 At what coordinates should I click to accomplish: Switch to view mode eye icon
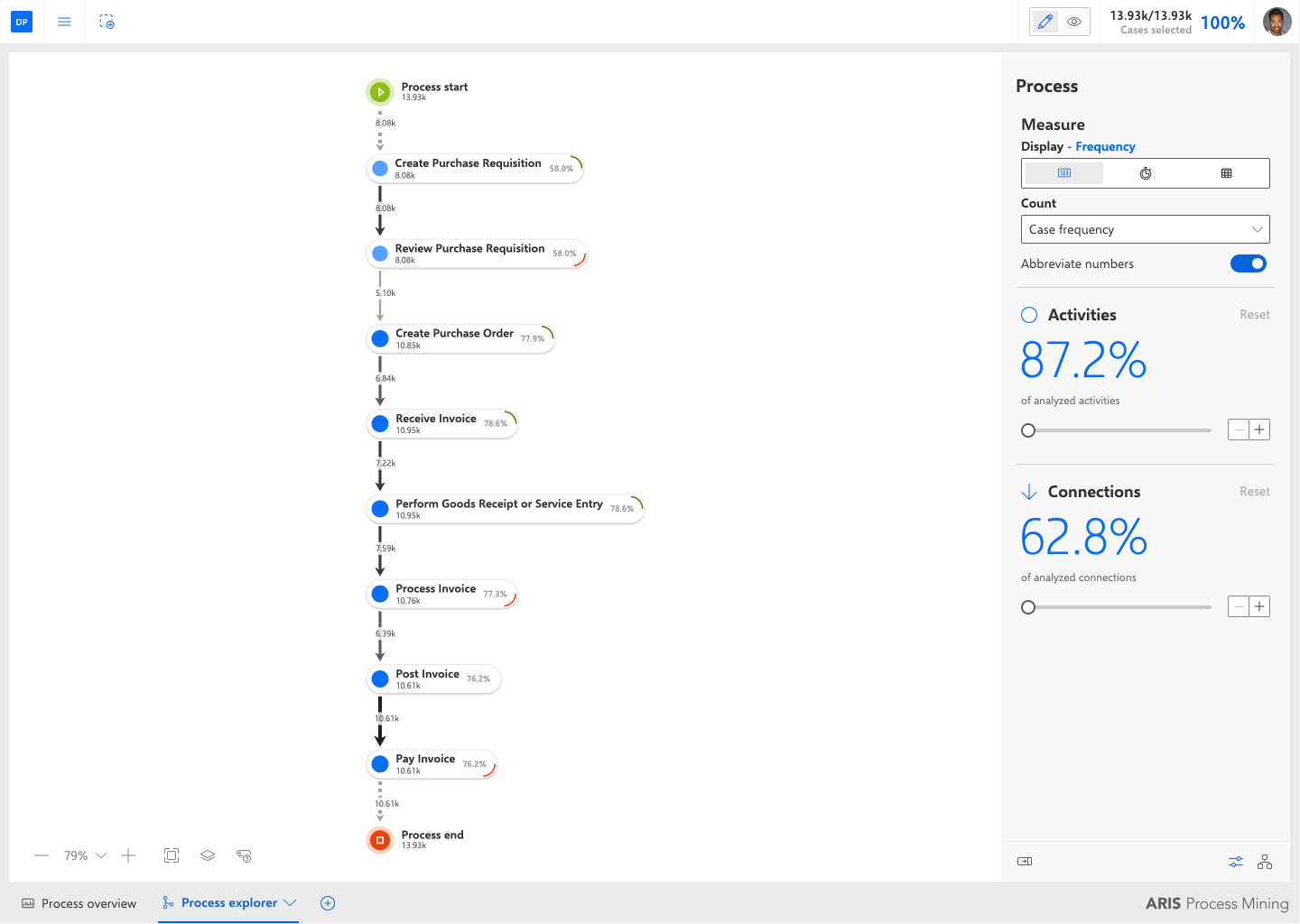pos(1074,22)
